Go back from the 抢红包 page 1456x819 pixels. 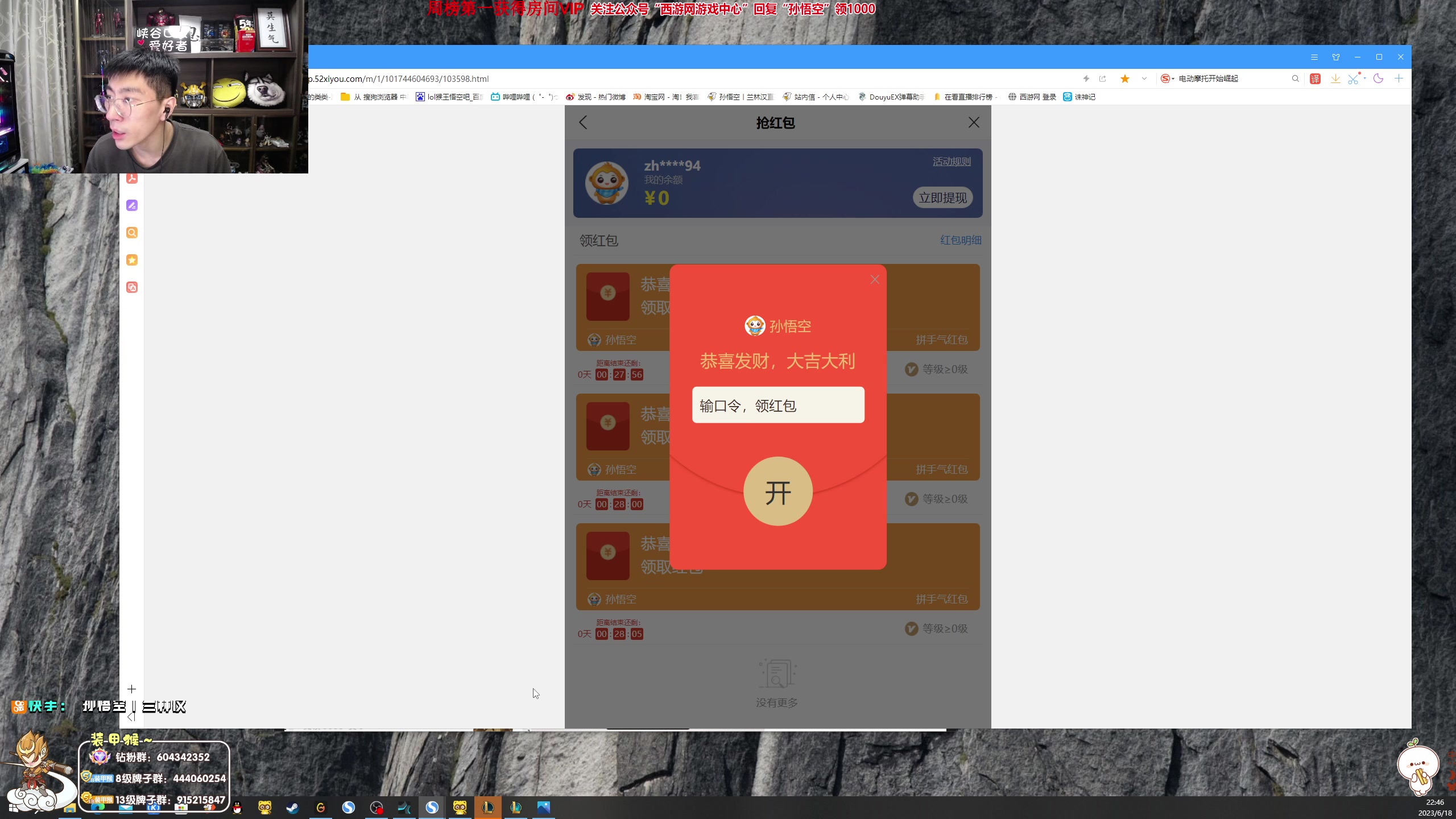coord(583,122)
